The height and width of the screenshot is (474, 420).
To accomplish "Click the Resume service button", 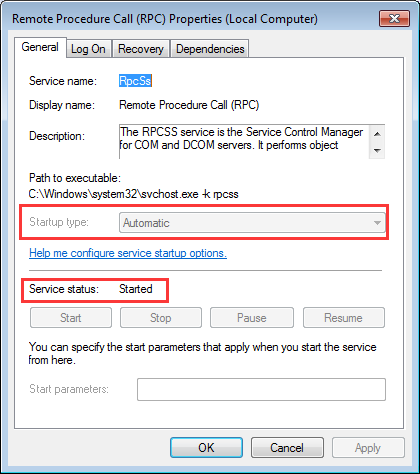I will point(344,318).
